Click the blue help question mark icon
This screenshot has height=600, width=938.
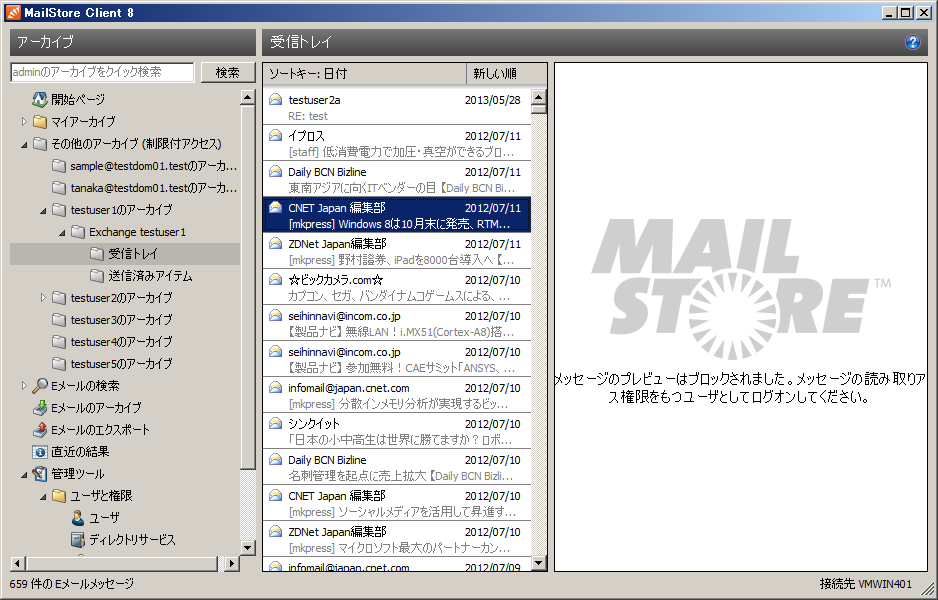click(x=912, y=42)
